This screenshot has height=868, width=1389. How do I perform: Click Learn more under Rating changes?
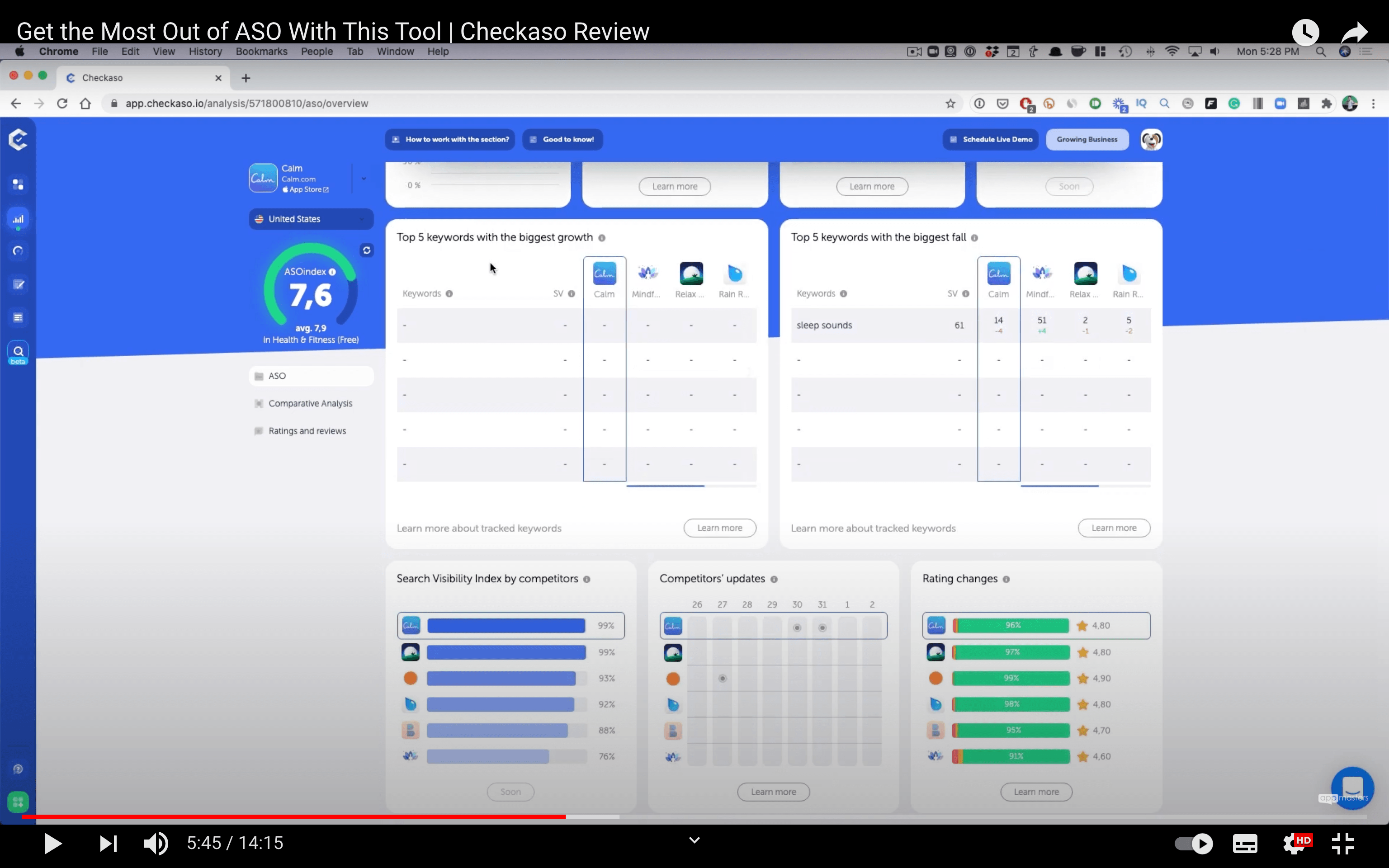point(1036,792)
